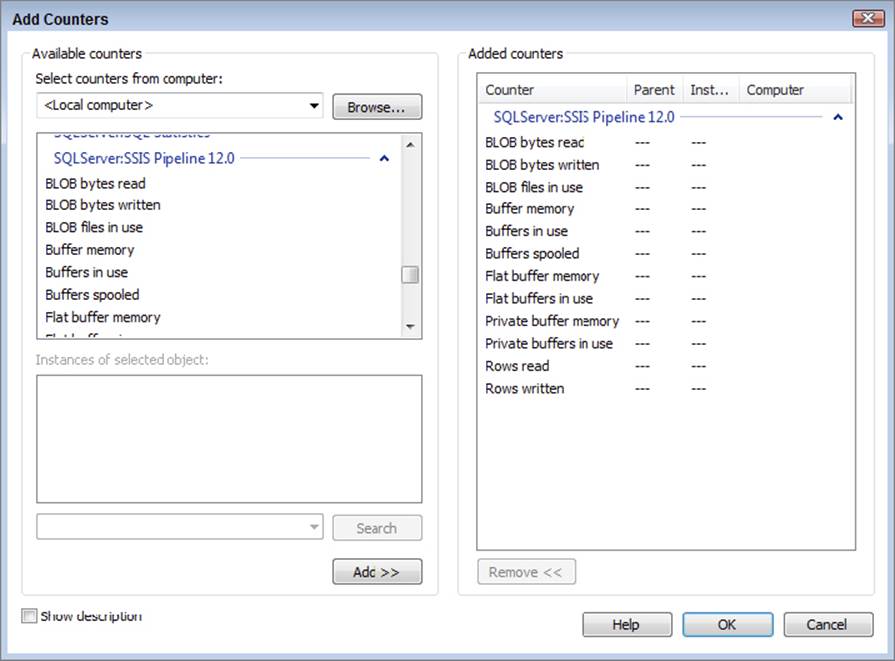Click the counter list scroll down arrow
This screenshot has height=661, width=895.
click(410, 327)
